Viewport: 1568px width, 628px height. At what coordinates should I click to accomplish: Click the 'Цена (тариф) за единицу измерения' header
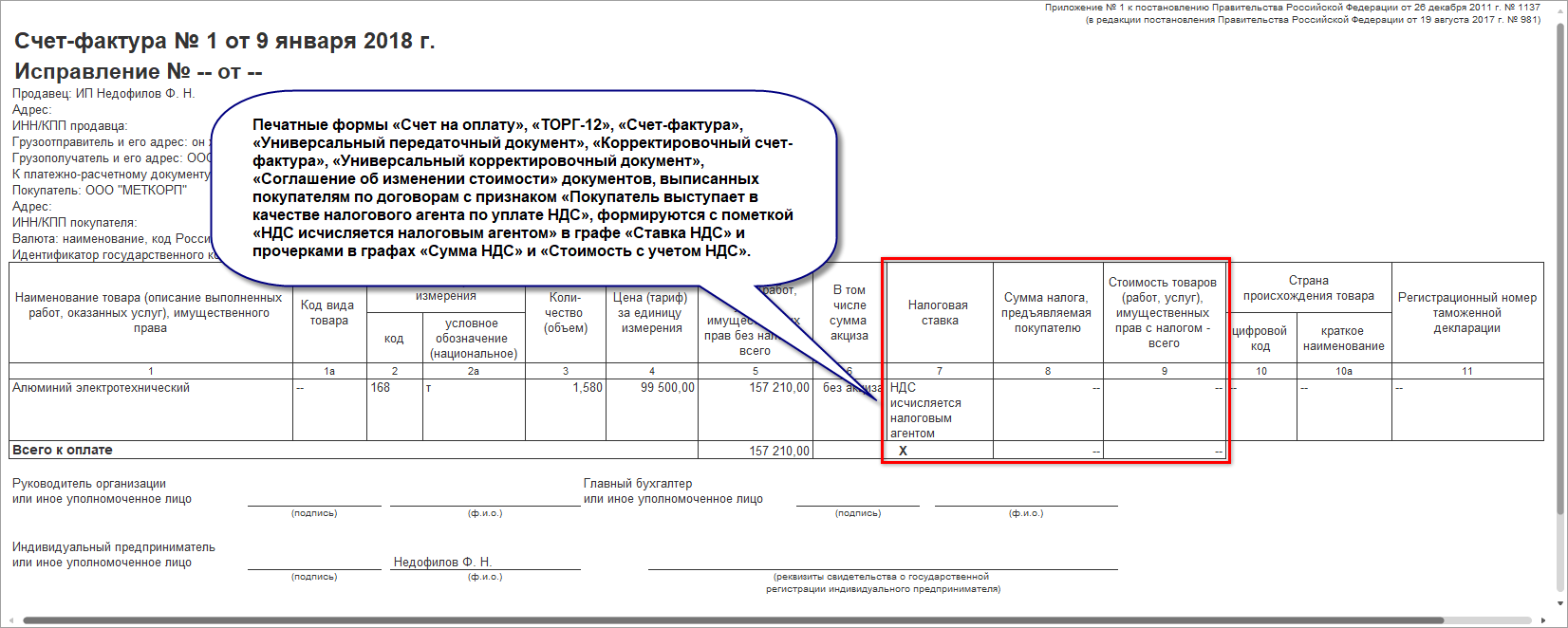pyautogui.click(x=651, y=312)
